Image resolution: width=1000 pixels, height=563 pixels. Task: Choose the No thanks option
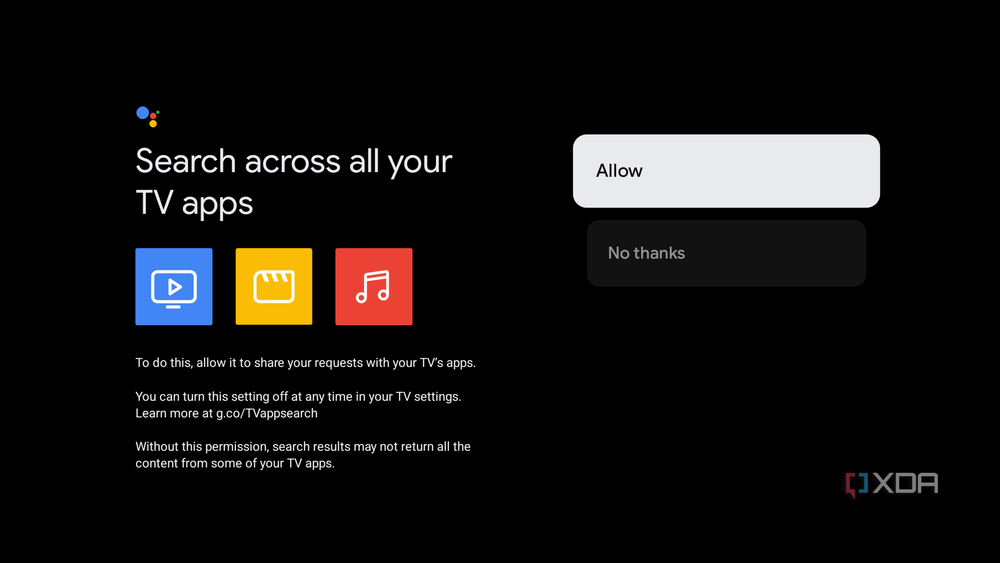point(726,253)
